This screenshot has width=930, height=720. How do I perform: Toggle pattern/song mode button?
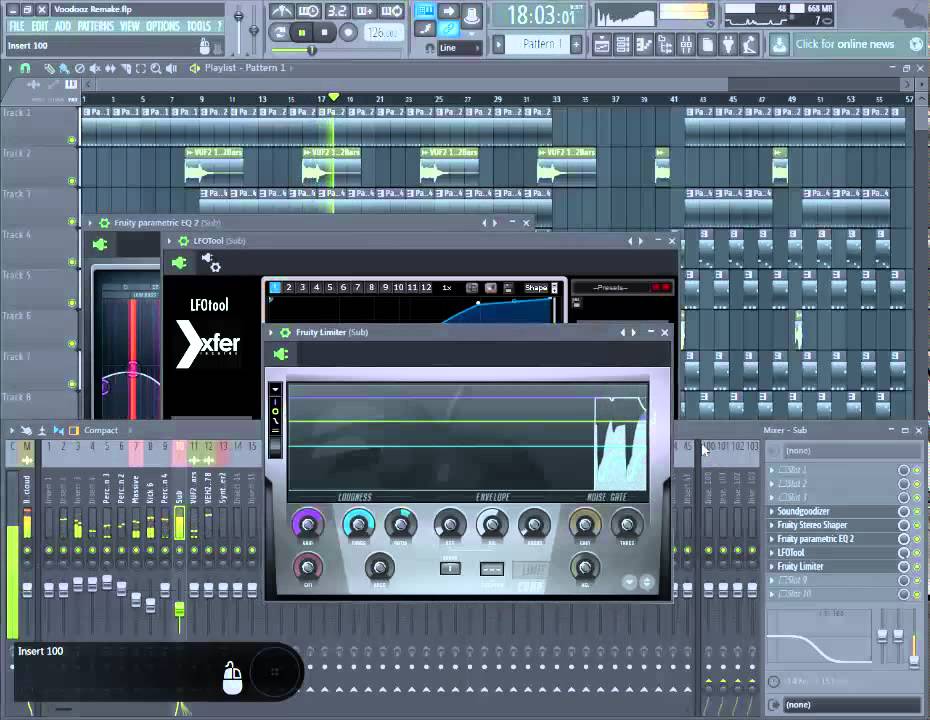(x=278, y=32)
